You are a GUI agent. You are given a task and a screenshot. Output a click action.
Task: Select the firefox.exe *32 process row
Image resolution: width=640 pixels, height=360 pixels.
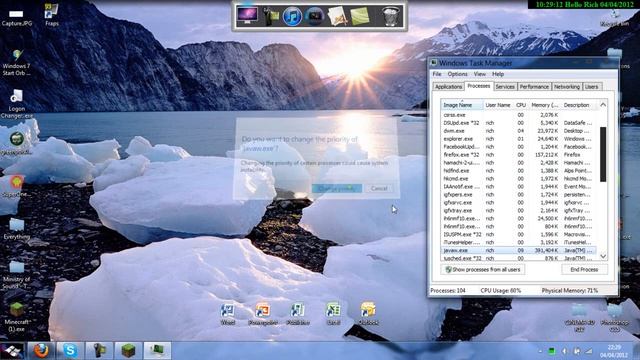[x=518, y=155]
